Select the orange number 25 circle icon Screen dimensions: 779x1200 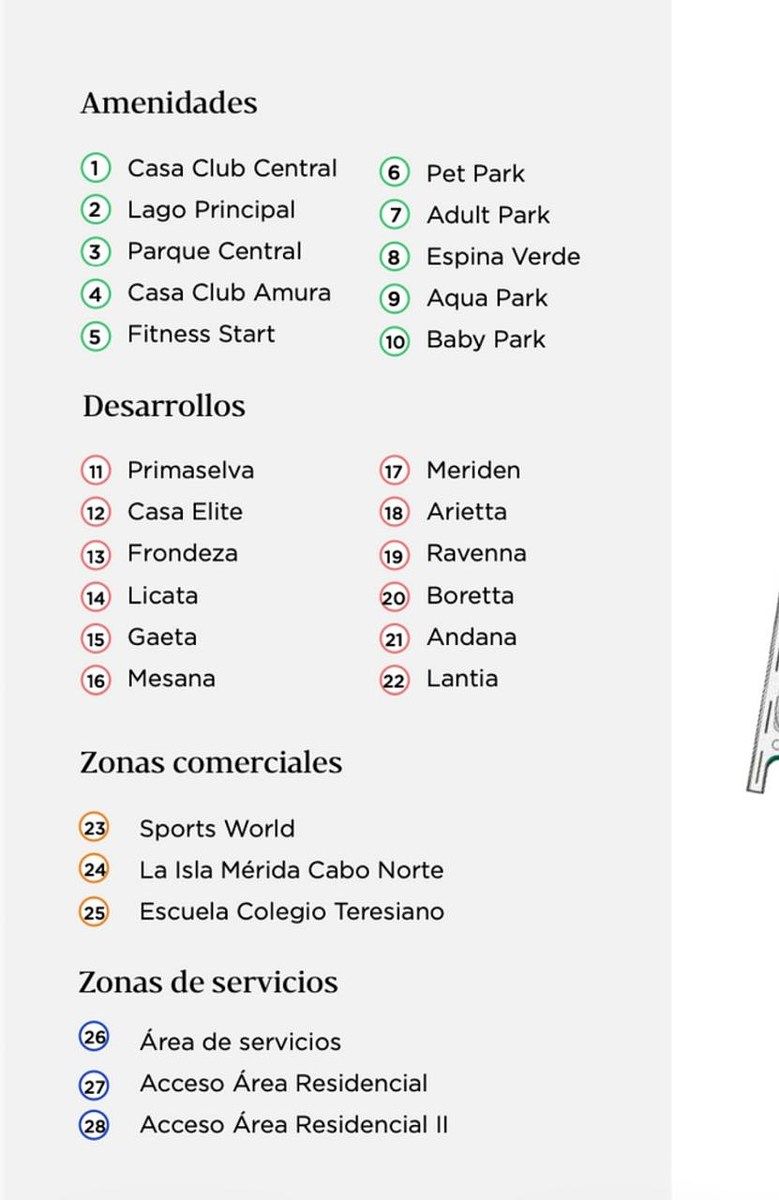94,913
